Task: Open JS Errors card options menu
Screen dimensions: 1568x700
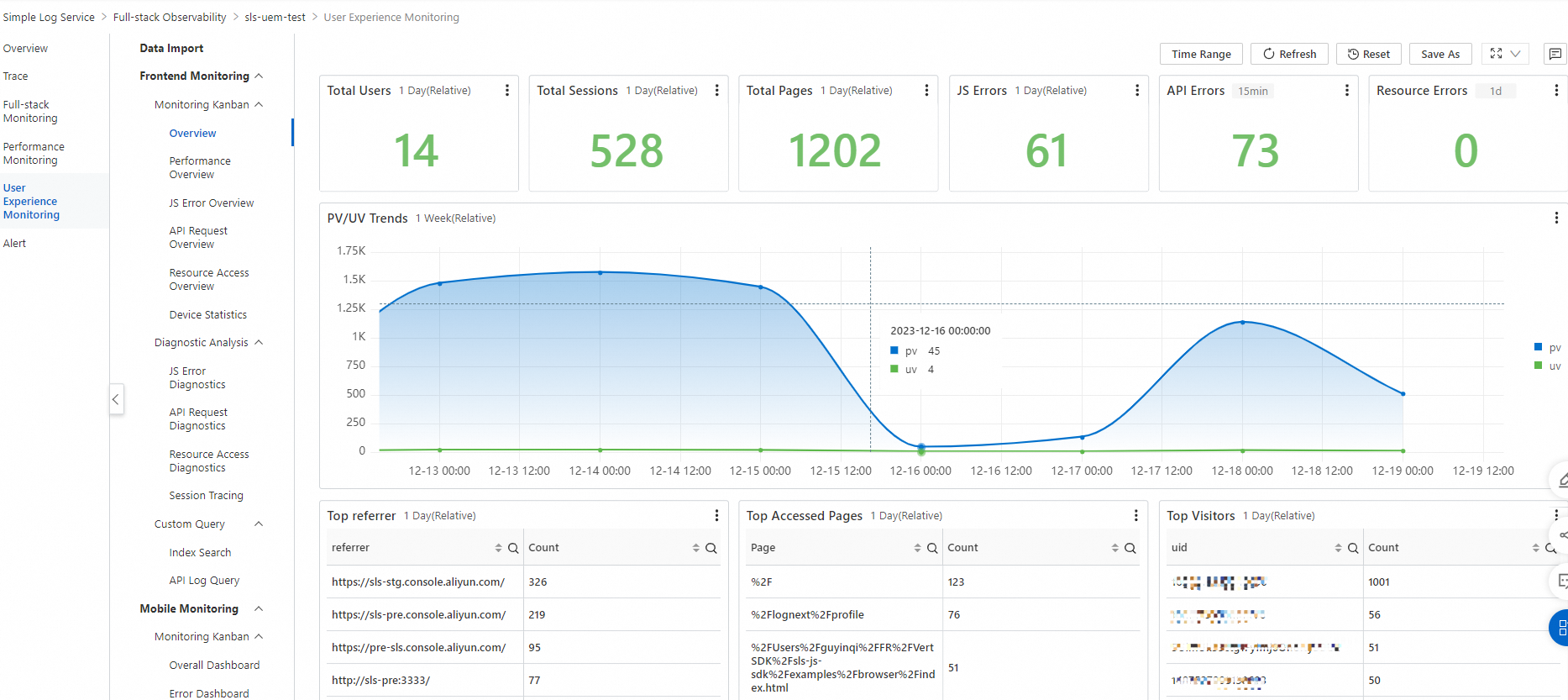Action: pos(1137,90)
